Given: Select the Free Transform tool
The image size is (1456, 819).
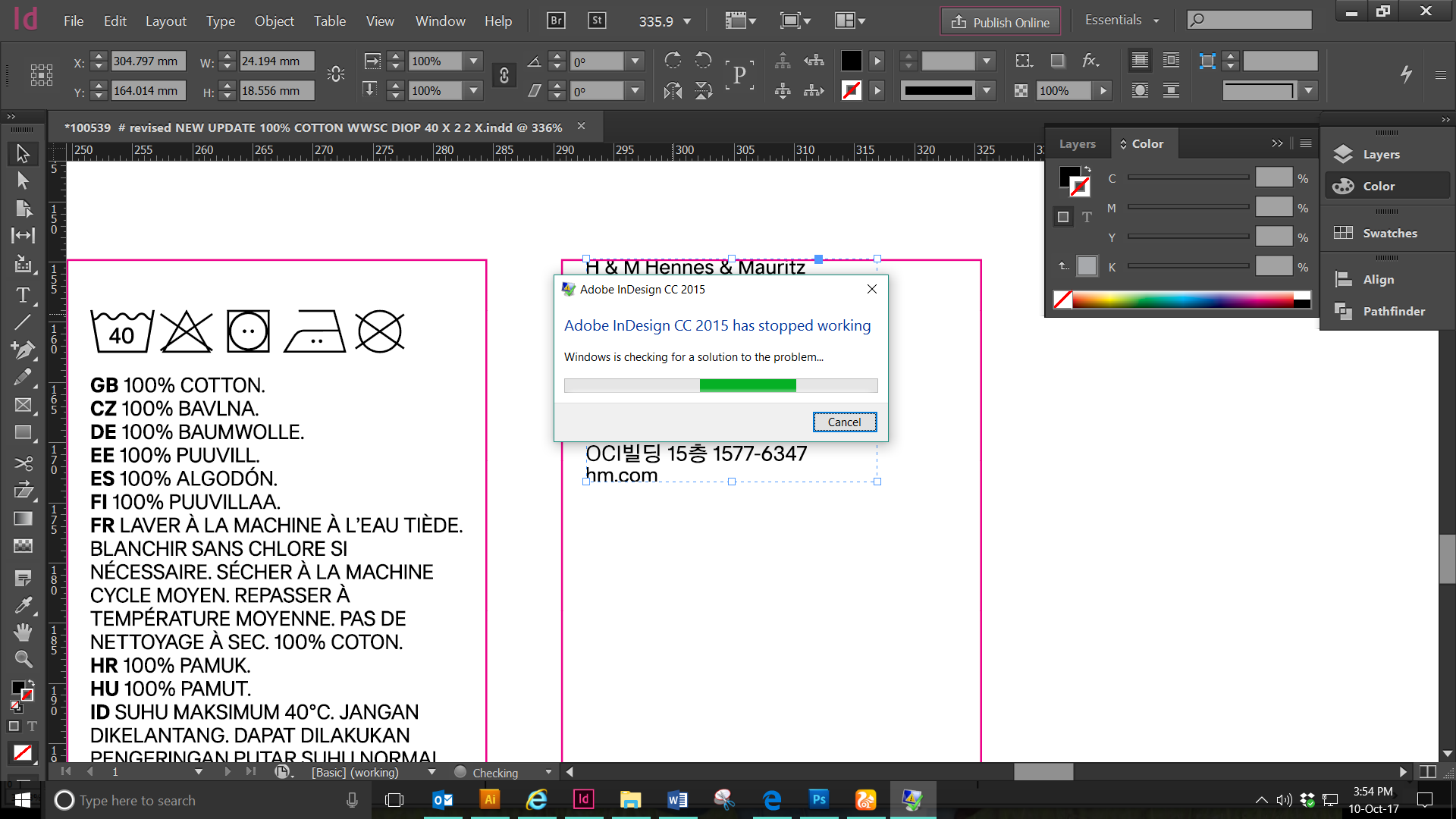Looking at the screenshot, I should point(23,491).
